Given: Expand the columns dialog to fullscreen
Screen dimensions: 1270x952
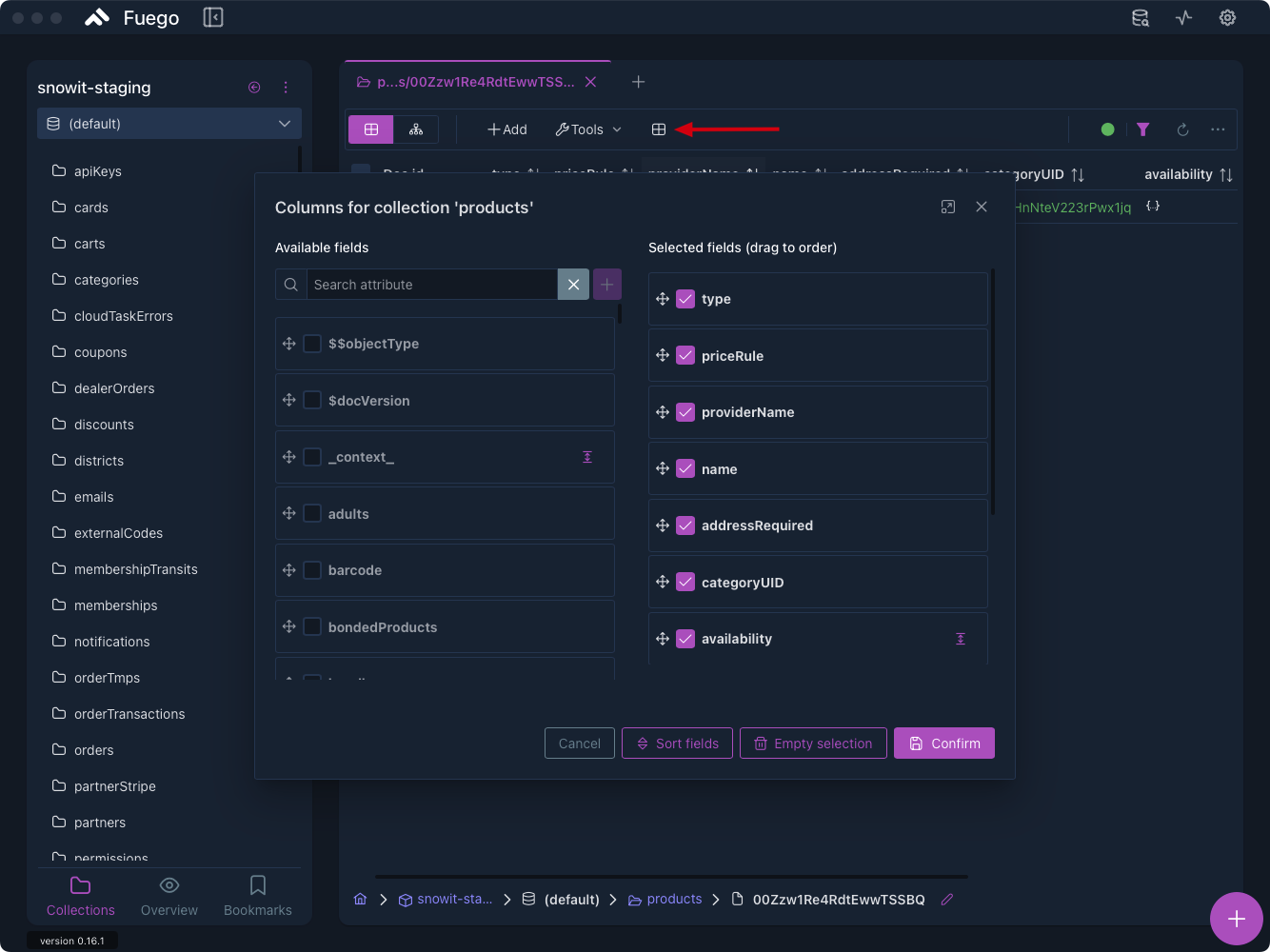Looking at the screenshot, I should [948, 207].
